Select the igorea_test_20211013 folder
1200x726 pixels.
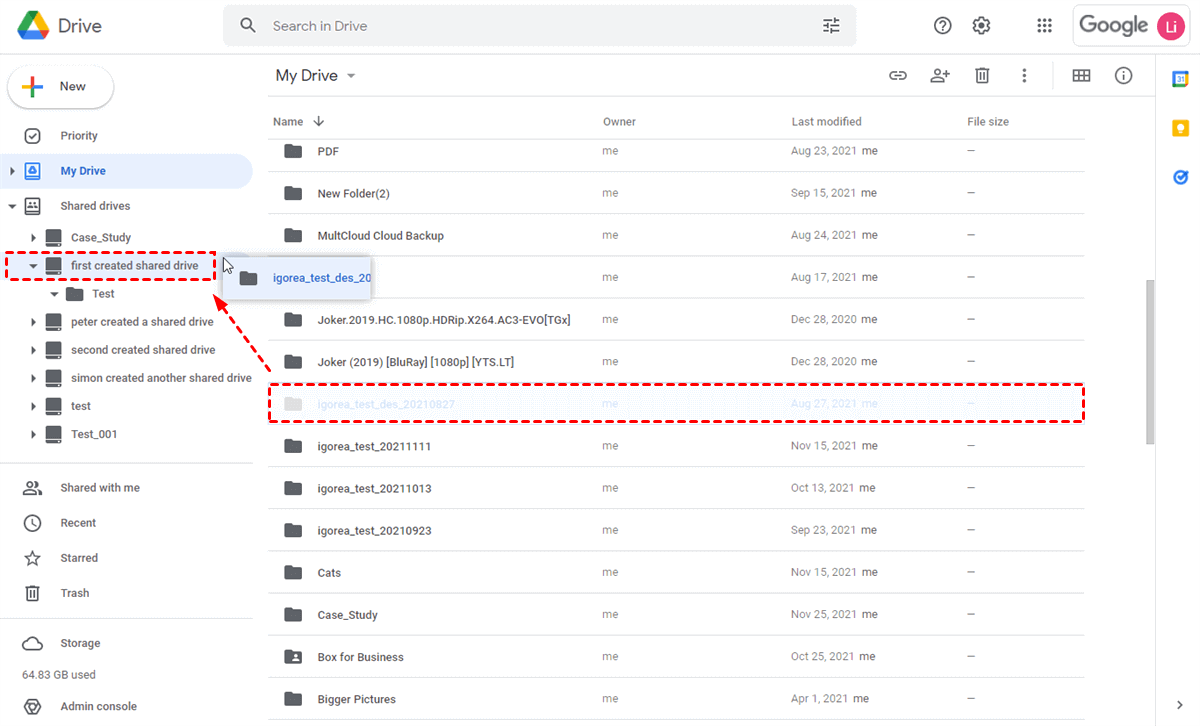(676, 488)
